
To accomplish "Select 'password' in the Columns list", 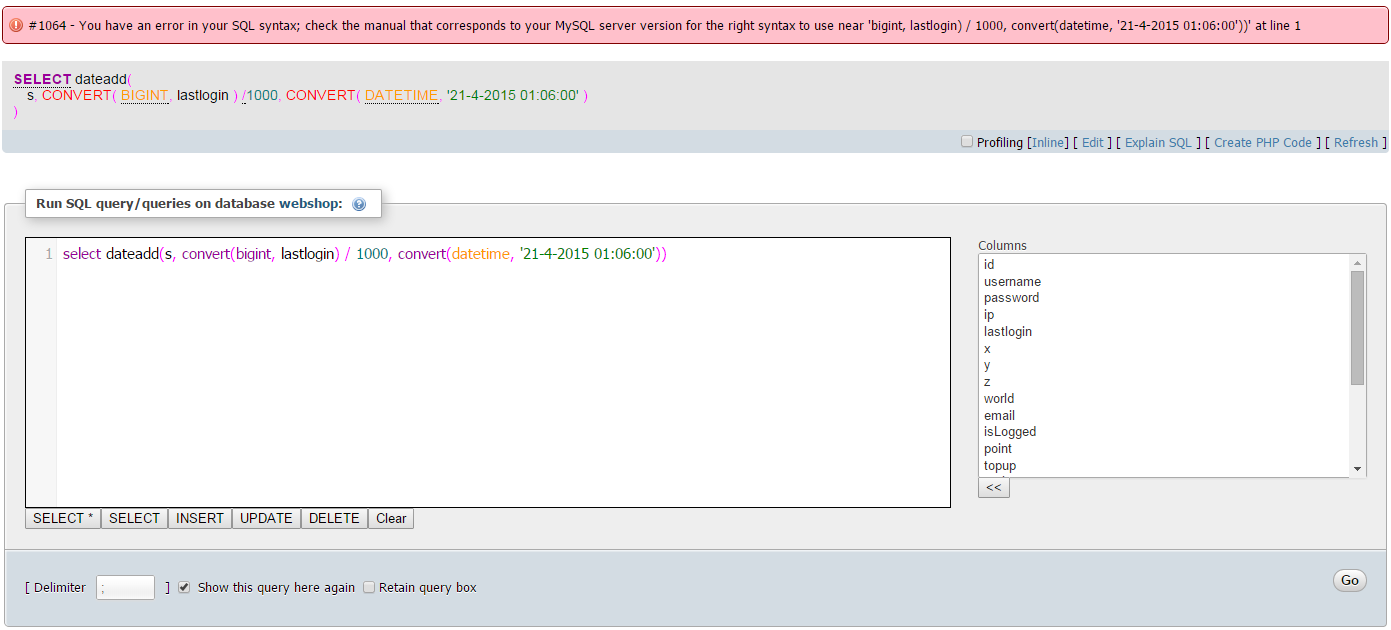I will tap(1164, 298).
